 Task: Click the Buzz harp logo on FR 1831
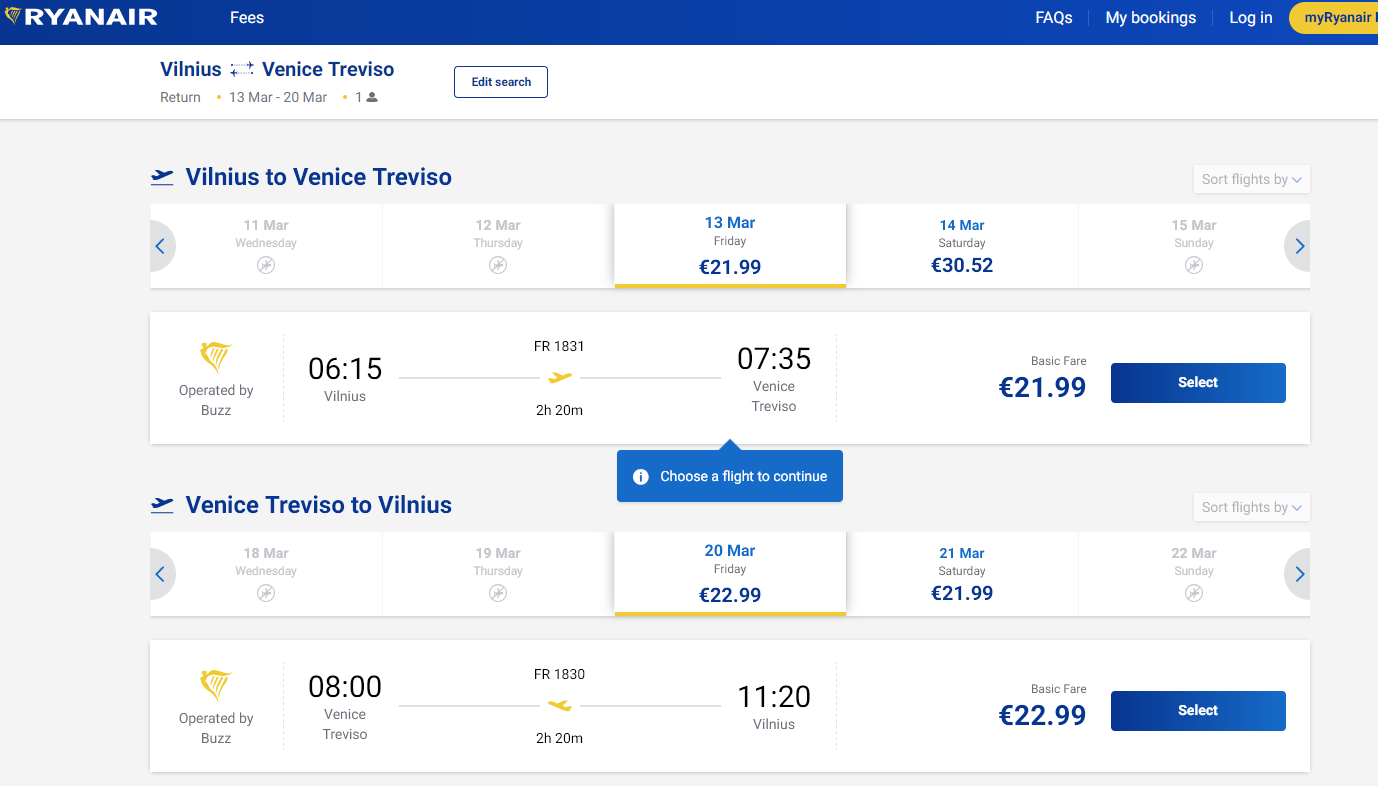click(216, 357)
